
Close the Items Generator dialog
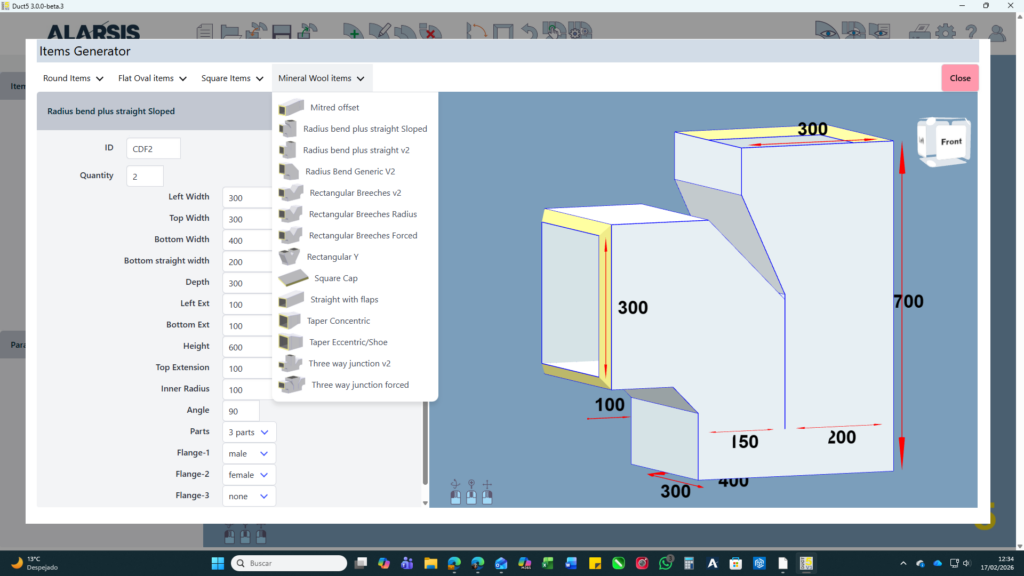959,78
